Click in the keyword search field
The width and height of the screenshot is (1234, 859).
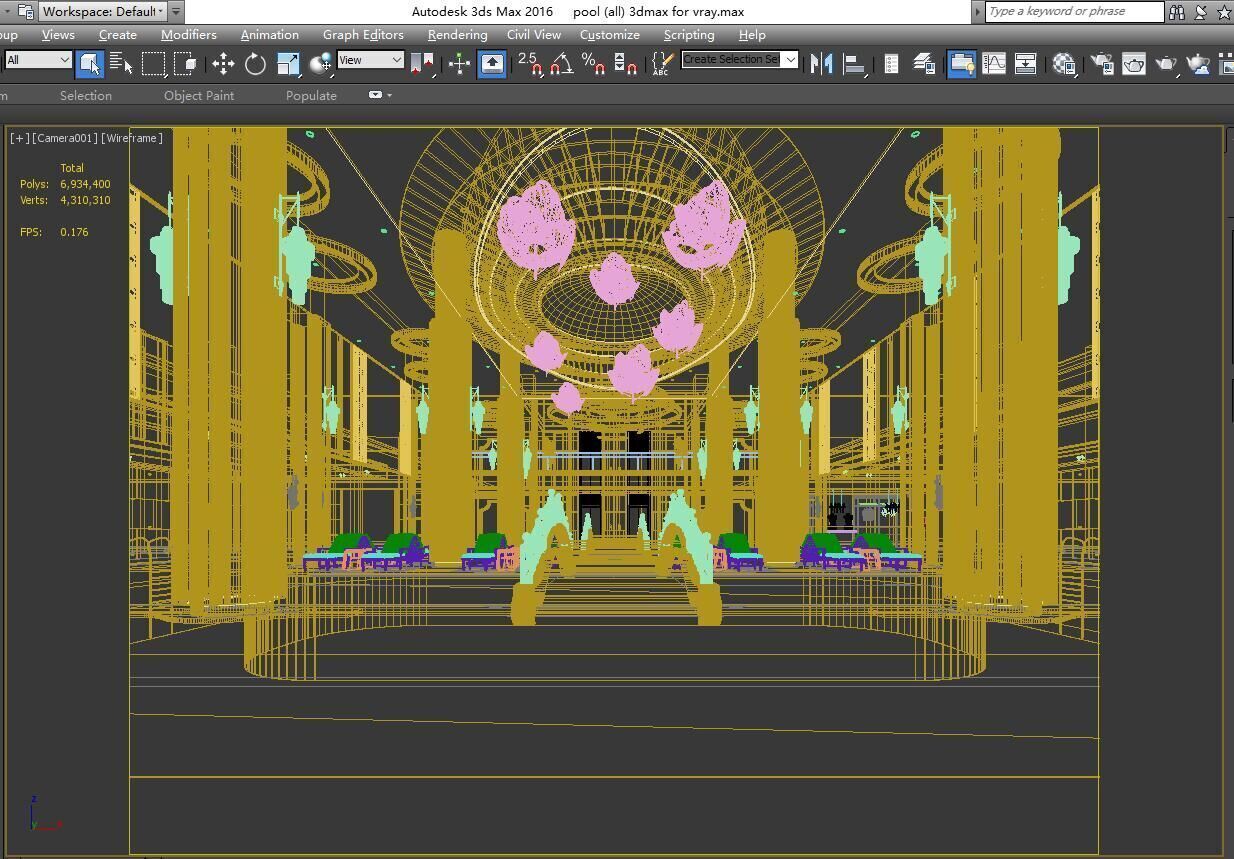point(1074,12)
